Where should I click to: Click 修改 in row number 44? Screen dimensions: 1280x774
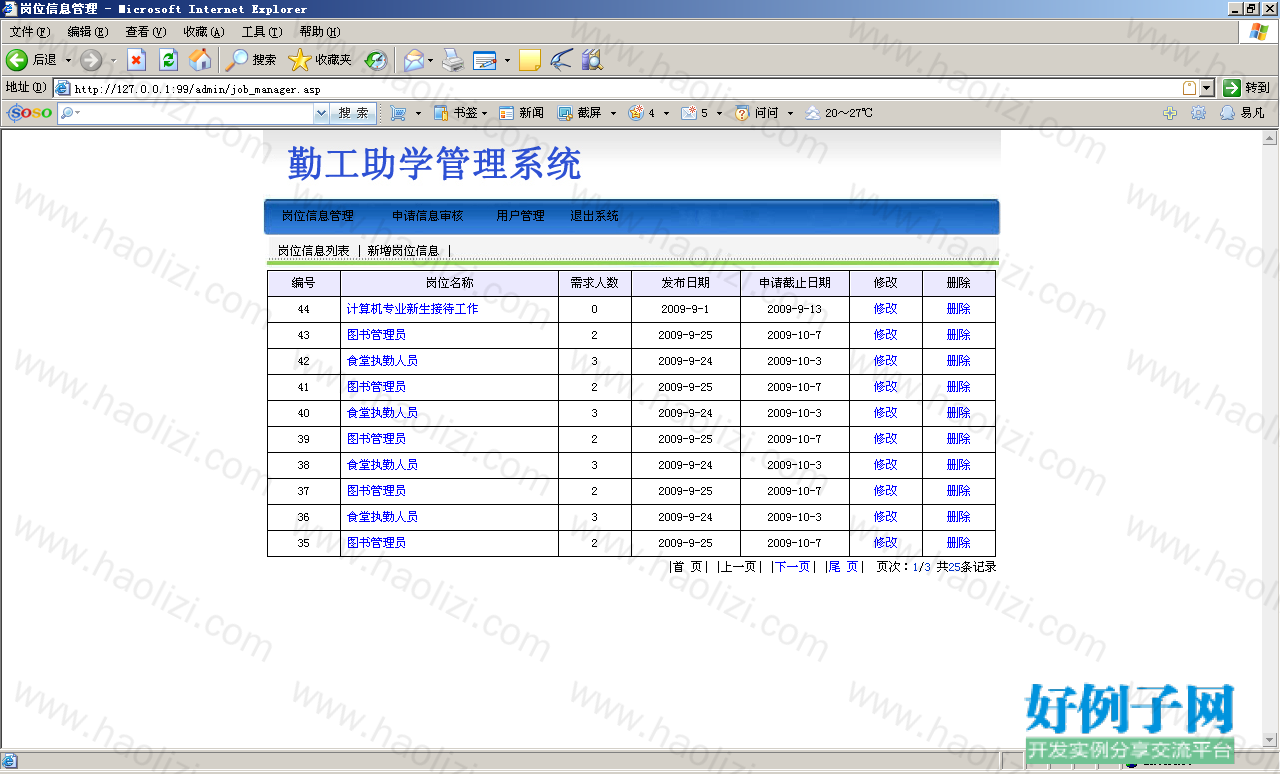pos(886,309)
